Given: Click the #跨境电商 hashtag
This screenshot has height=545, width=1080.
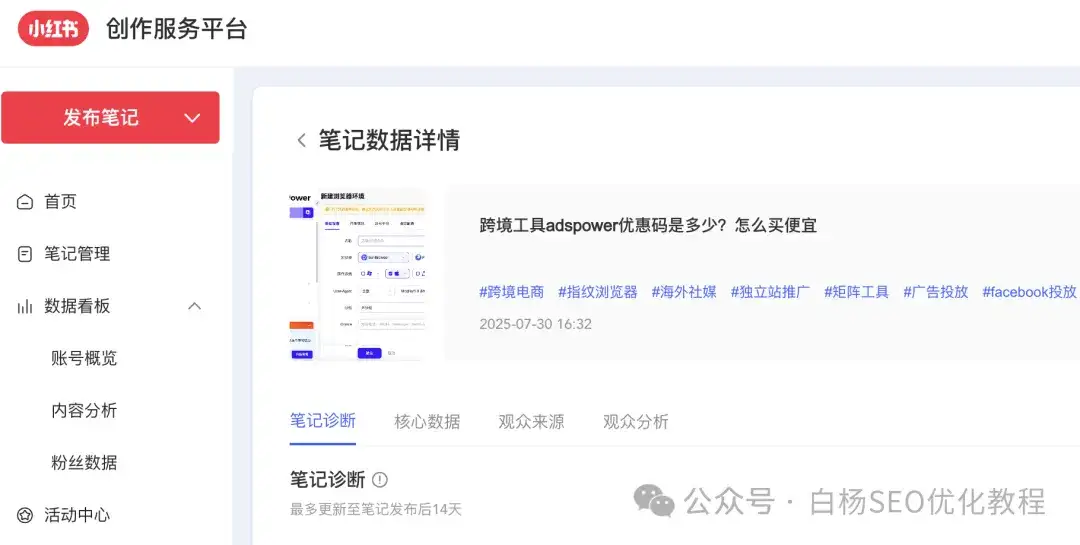Looking at the screenshot, I should (512, 292).
